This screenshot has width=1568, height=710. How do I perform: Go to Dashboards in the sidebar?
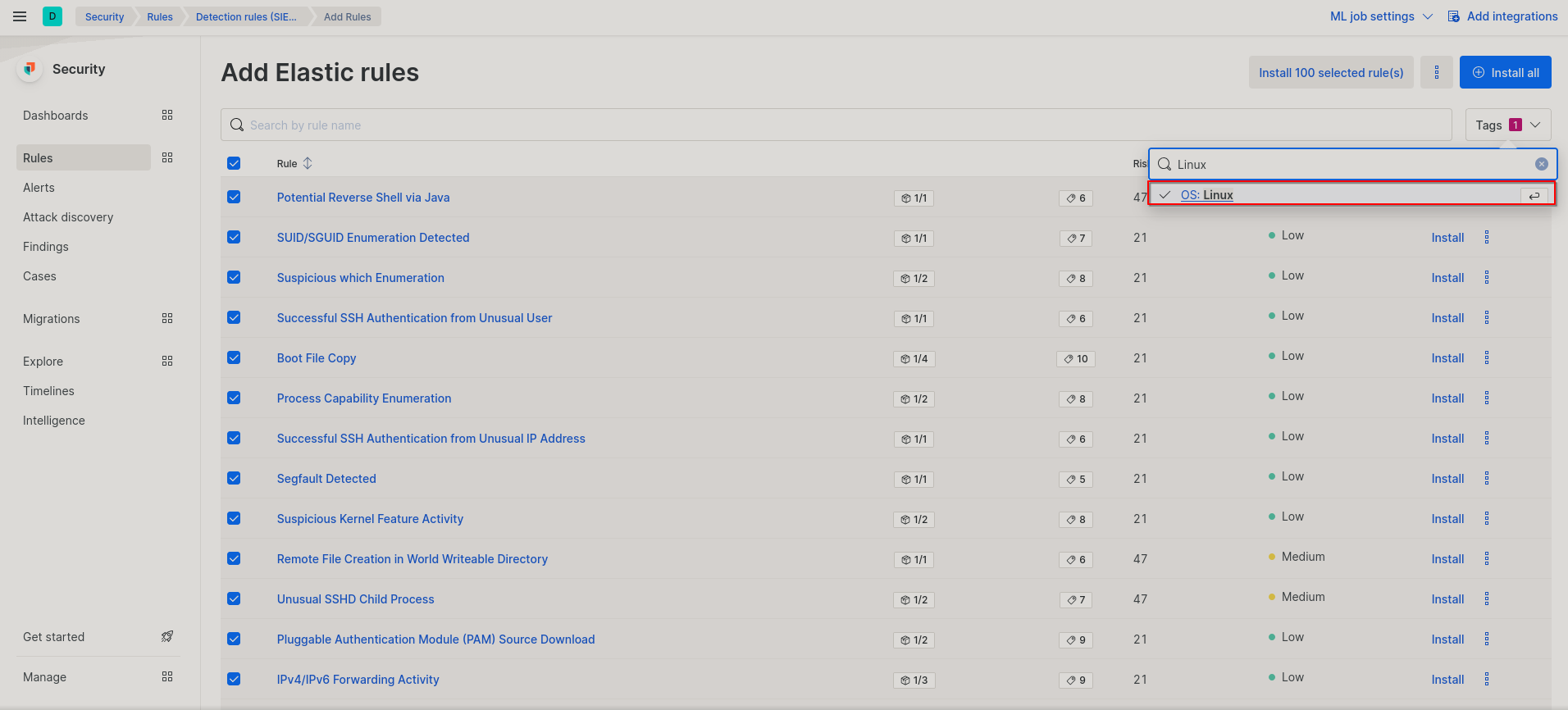click(56, 116)
